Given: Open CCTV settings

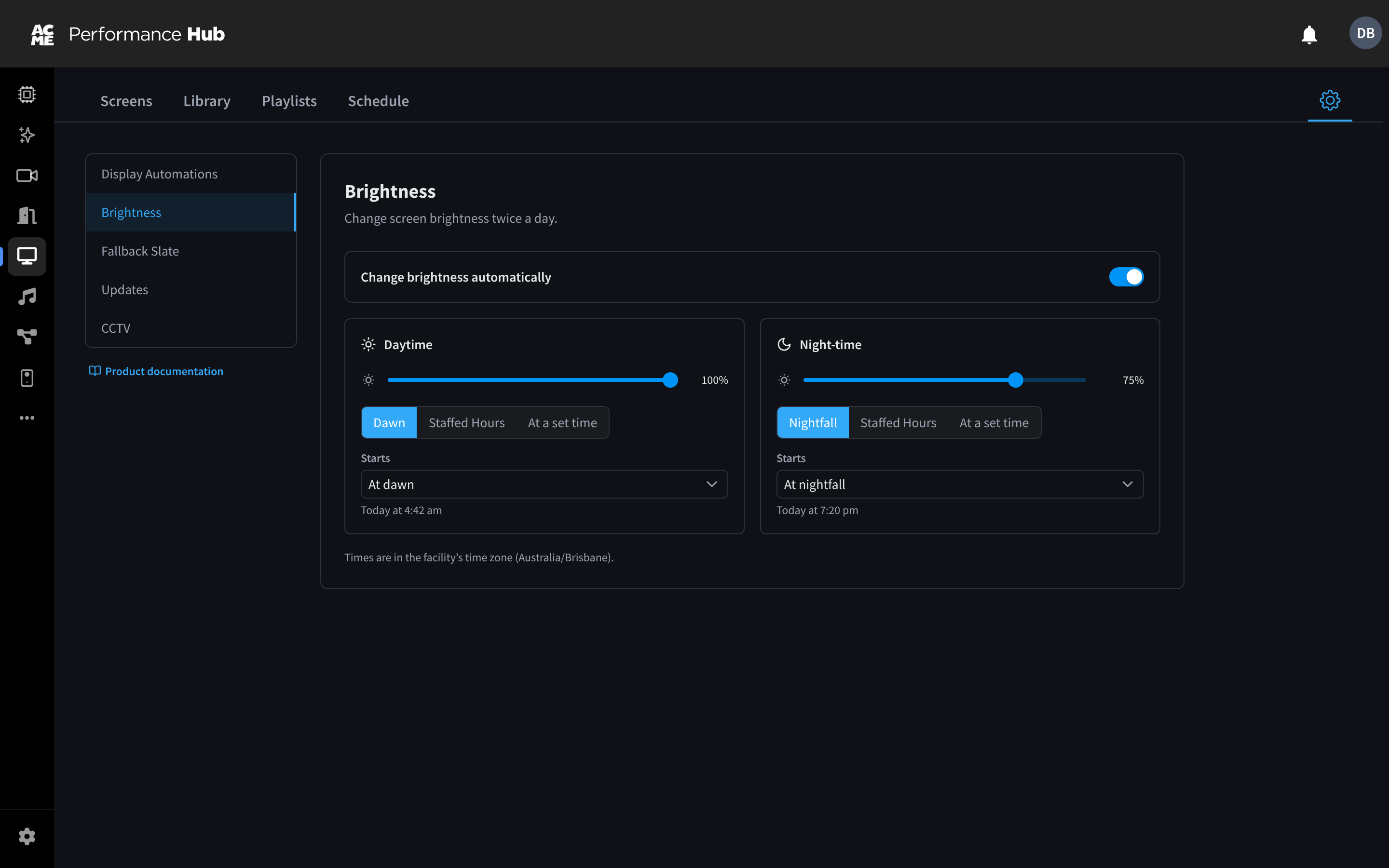Looking at the screenshot, I should (x=191, y=328).
